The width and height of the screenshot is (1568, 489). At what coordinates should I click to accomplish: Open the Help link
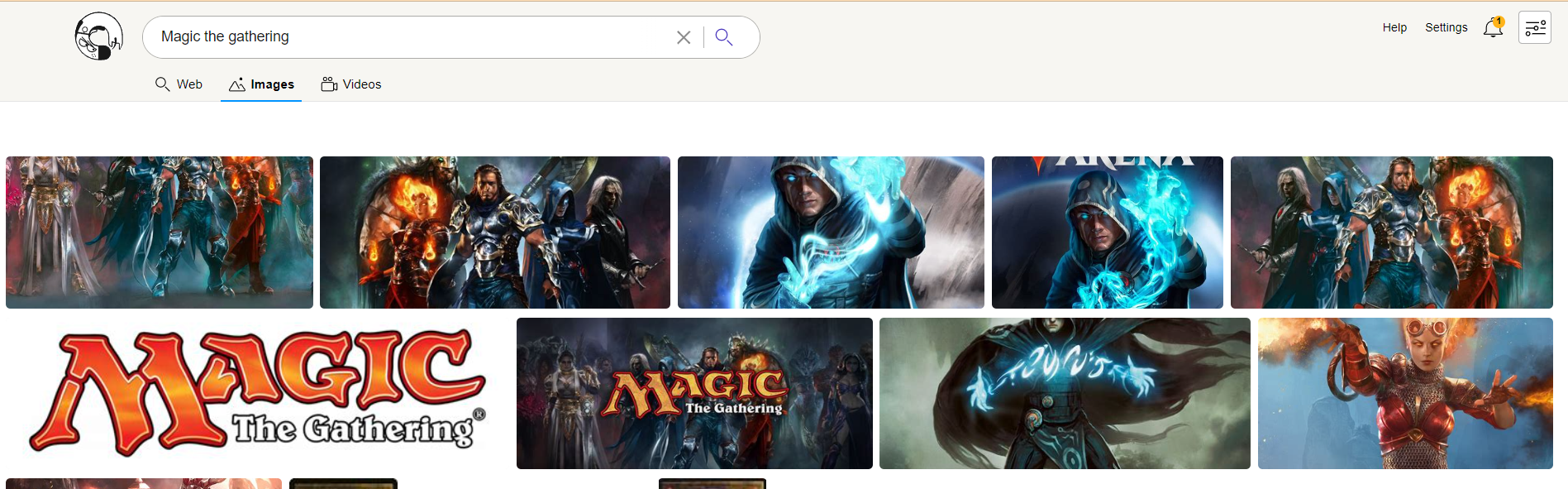click(x=1394, y=27)
